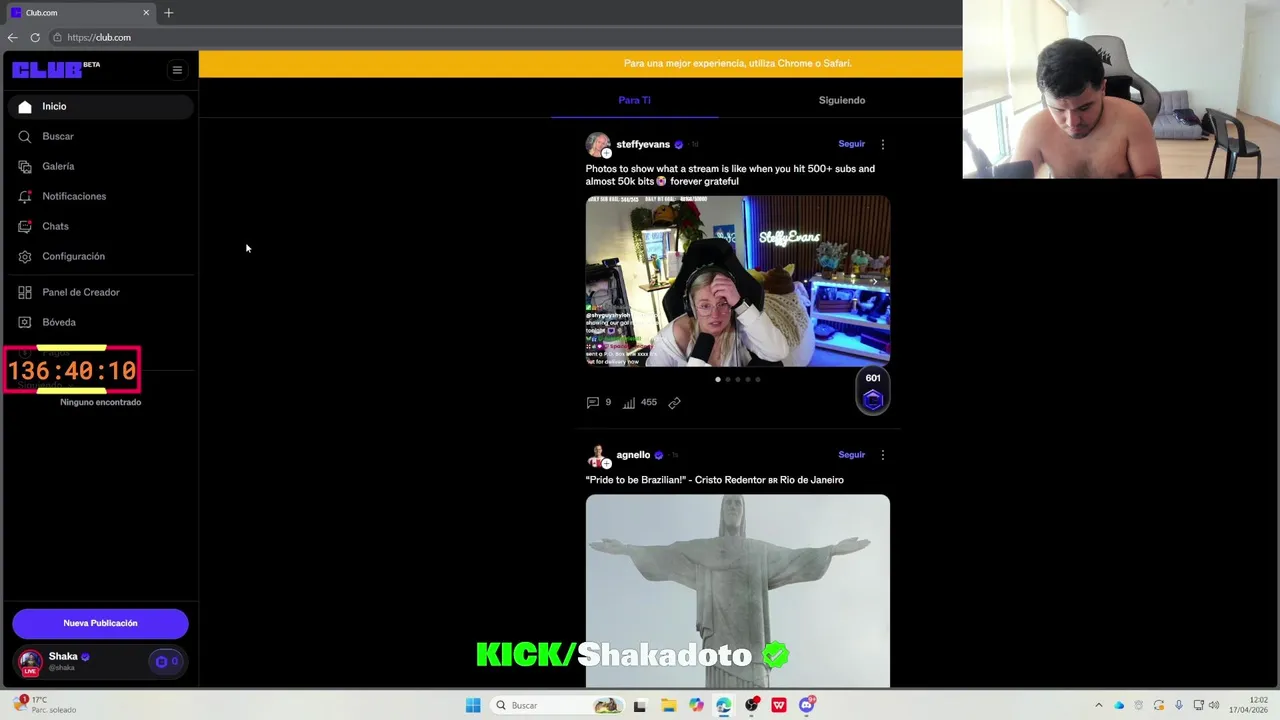Open the options menu on agnello's post

882,455
